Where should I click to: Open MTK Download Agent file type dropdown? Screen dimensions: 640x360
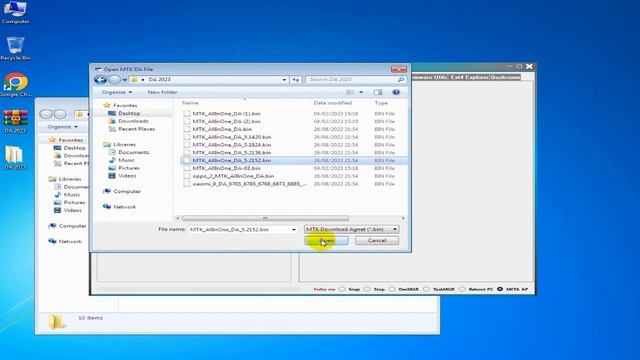[352, 229]
